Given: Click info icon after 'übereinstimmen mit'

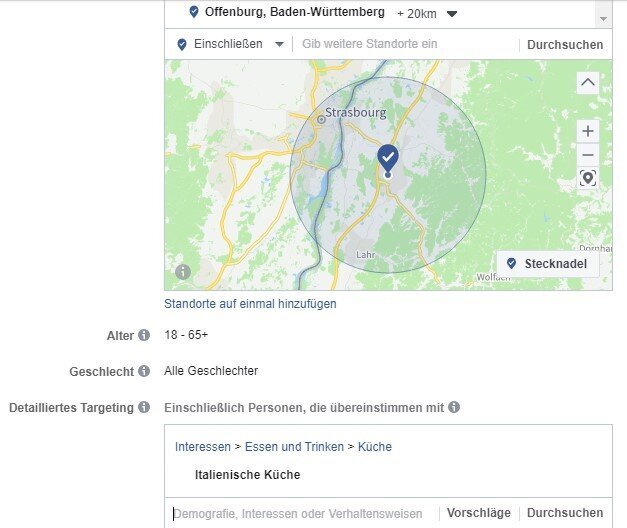Looking at the screenshot, I should tap(454, 407).
